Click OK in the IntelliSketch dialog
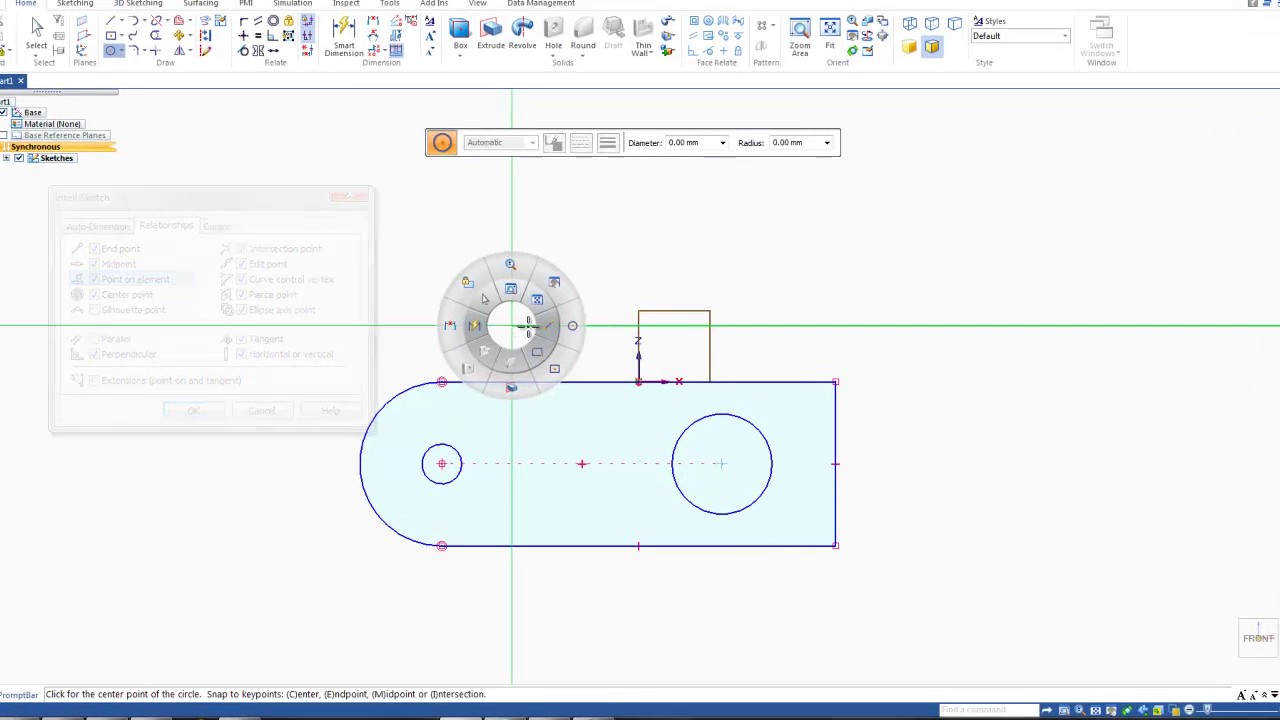 (x=193, y=411)
